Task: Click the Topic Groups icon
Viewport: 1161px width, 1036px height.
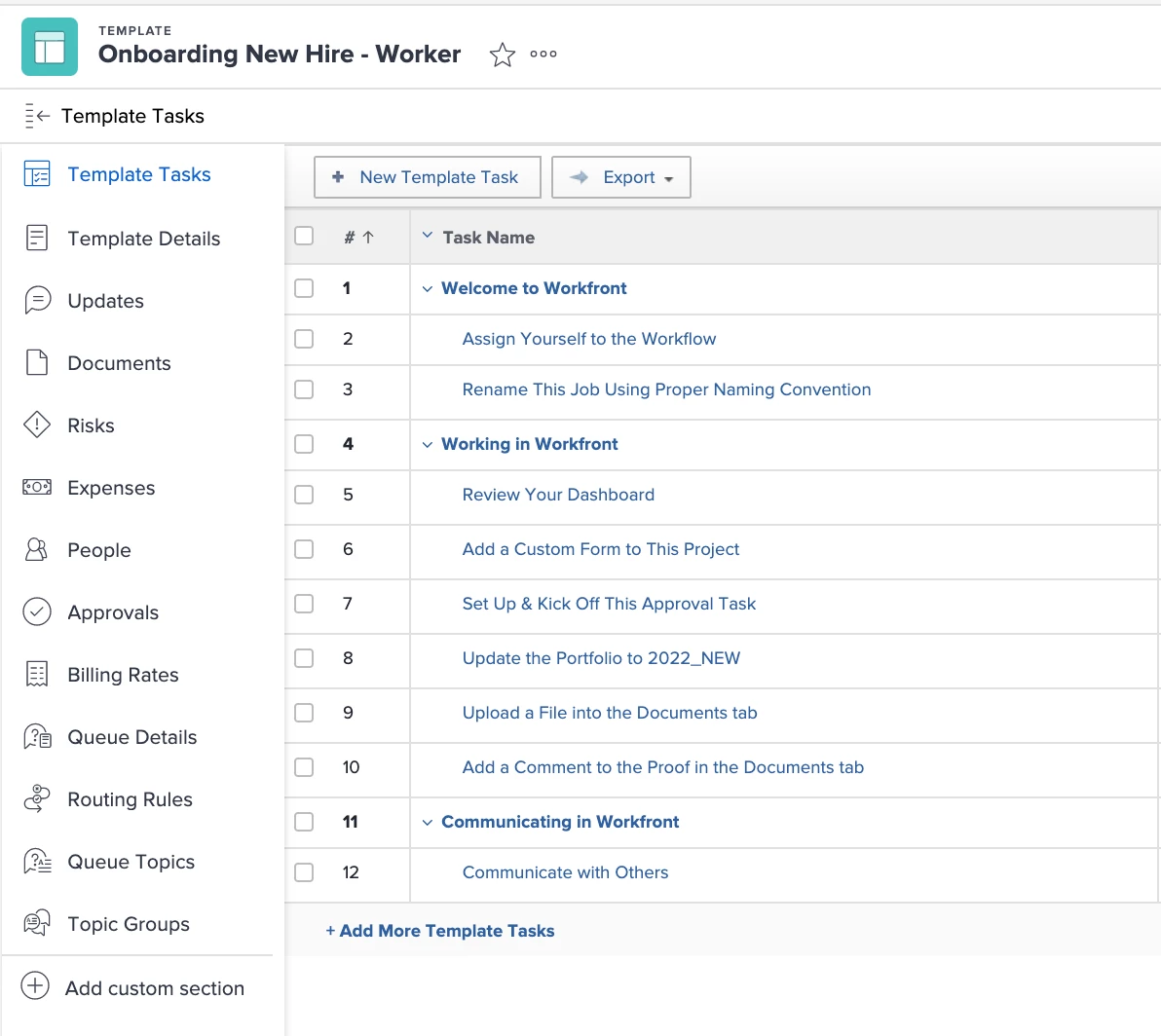Action: 37,923
